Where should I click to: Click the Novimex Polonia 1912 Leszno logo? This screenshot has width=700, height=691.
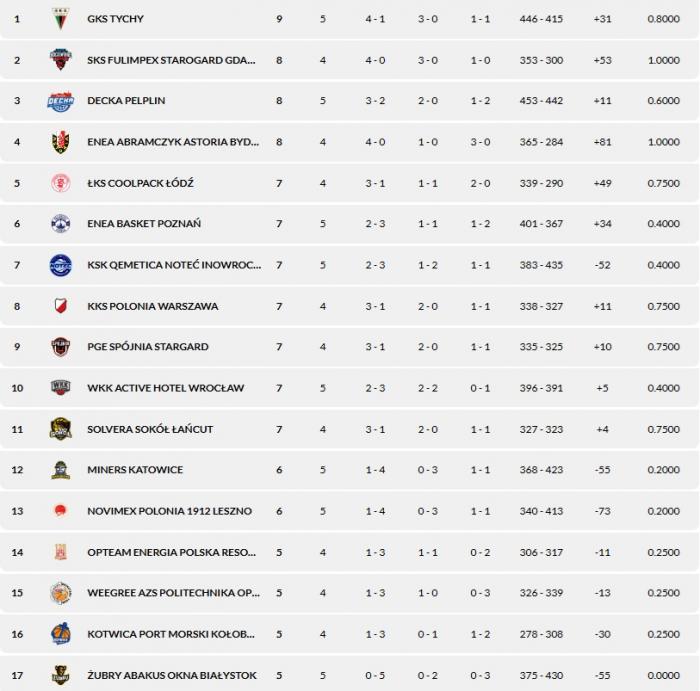61,511
